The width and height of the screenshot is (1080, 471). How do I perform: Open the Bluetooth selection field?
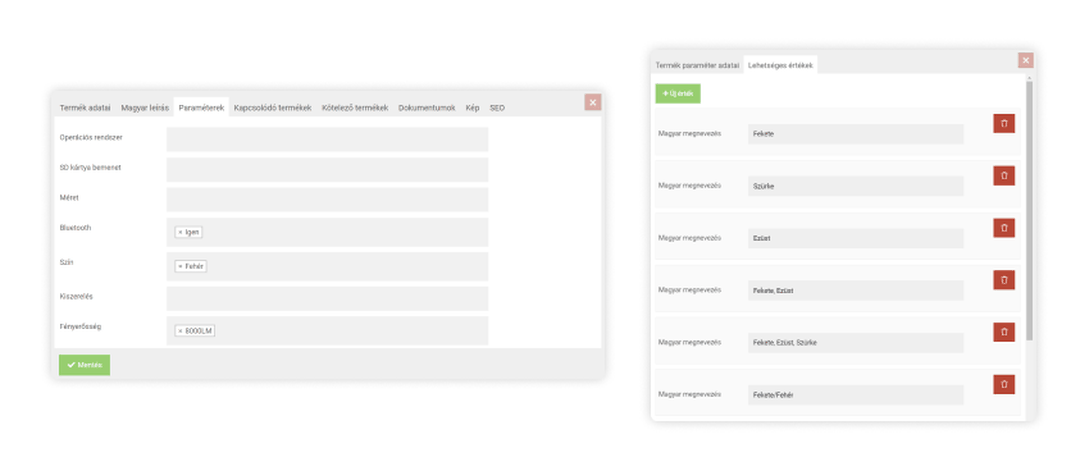point(327,232)
